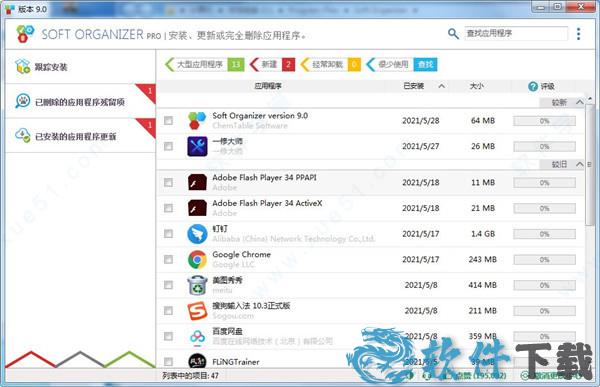Apply the 经常卸载 filter
The image size is (600, 387).
pyautogui.click(x=331, y=65)
